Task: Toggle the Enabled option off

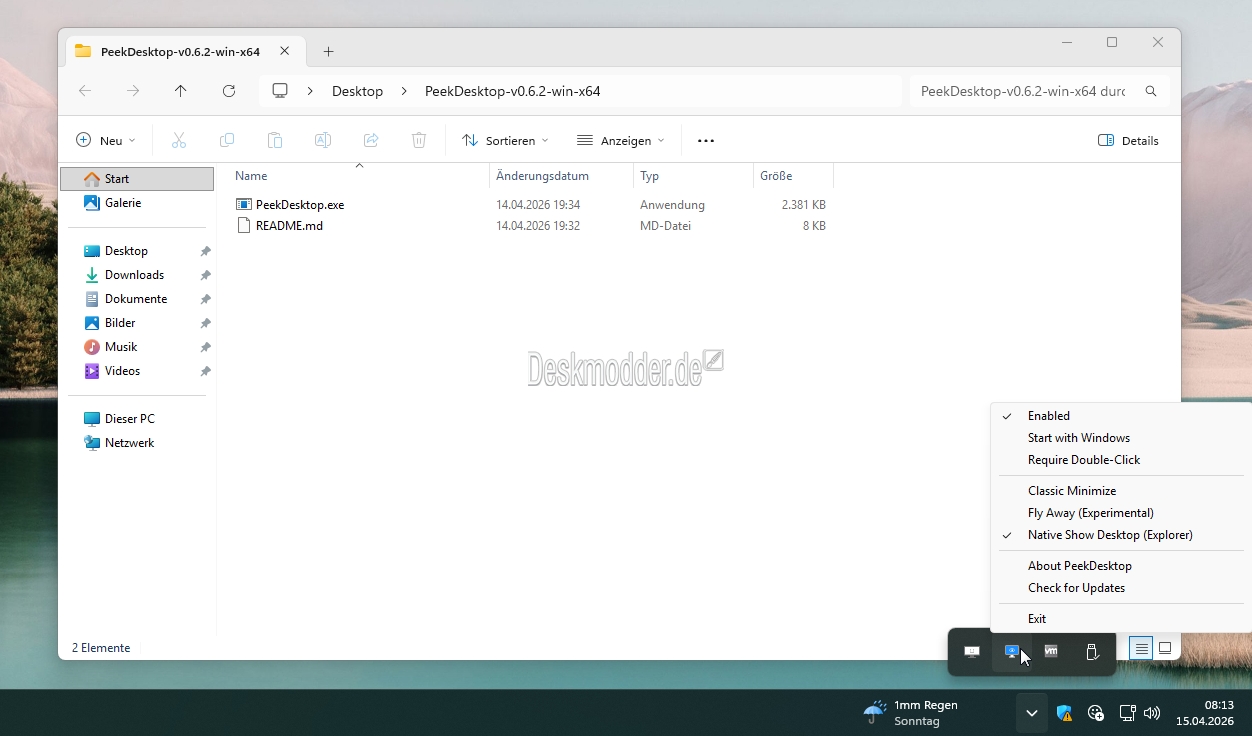Action: click(x=1048, y=416)
